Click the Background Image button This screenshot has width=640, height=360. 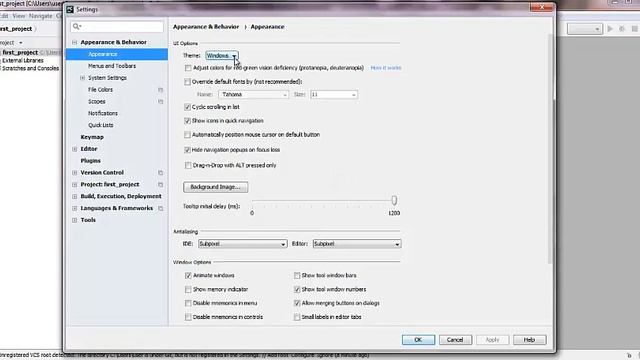(216, 187)
